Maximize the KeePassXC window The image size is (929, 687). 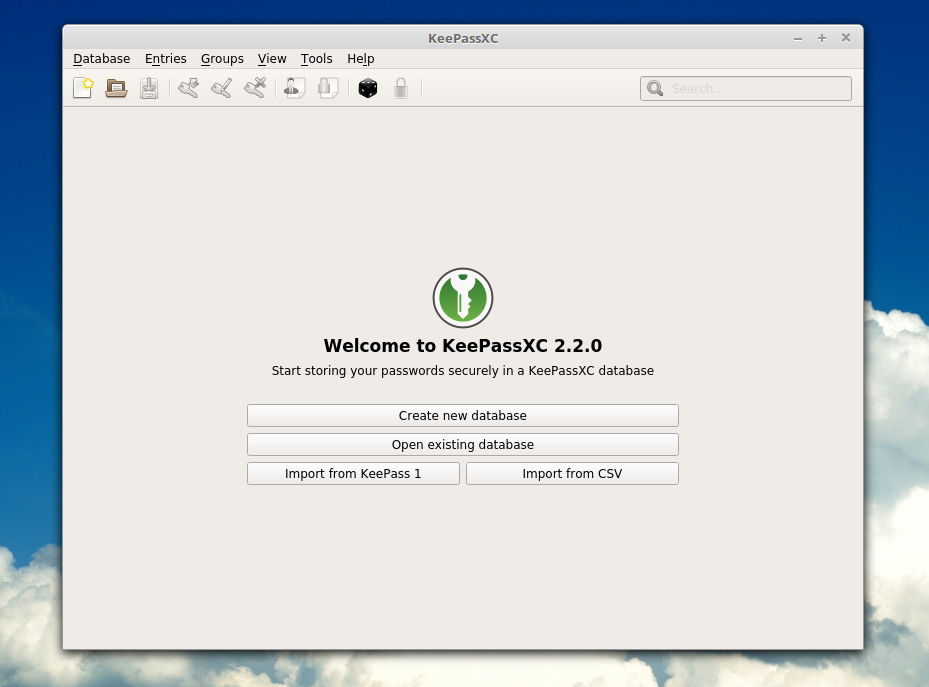tap(822, 38)
